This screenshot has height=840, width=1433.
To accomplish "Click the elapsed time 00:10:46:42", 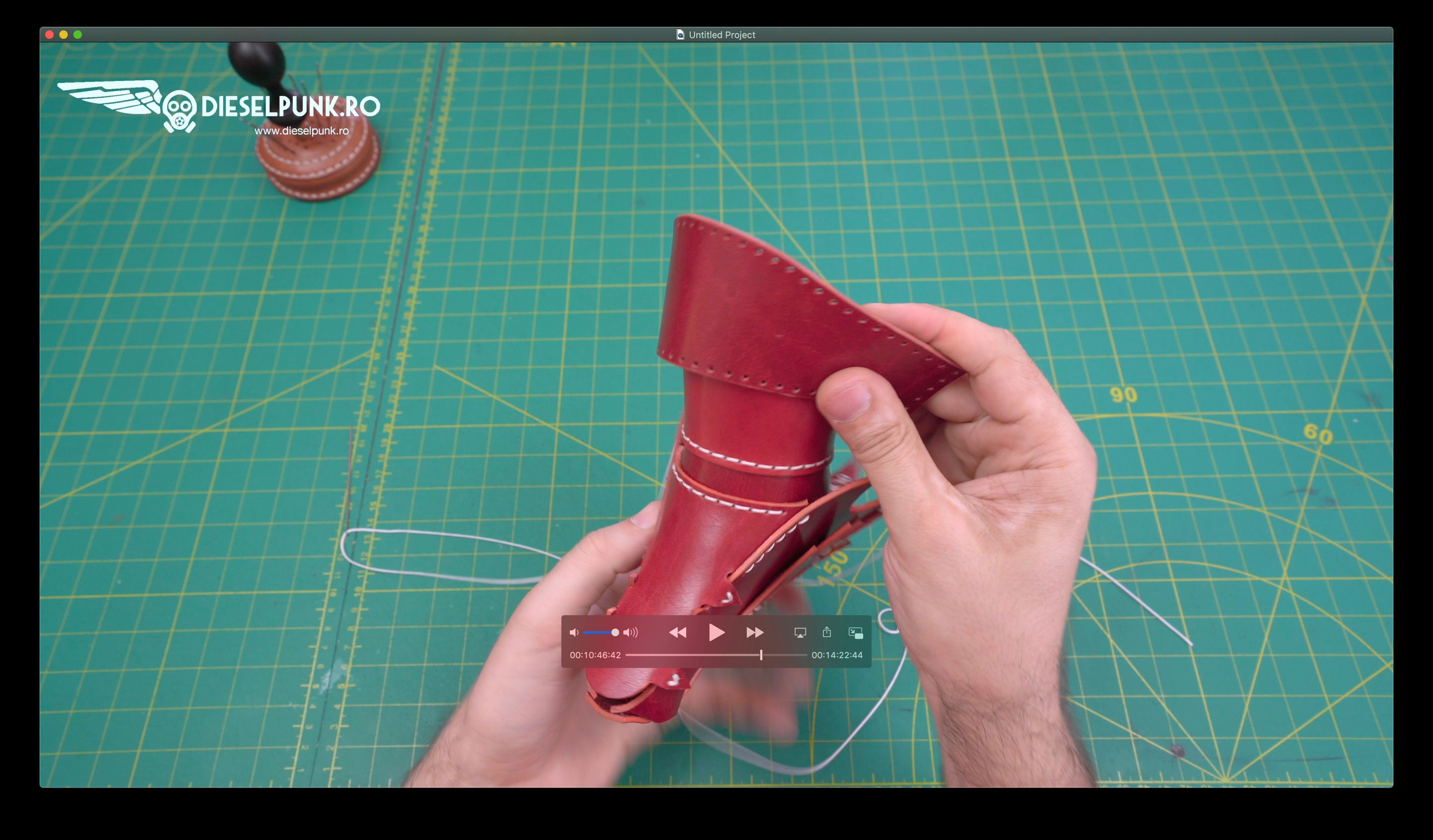I will (x=596, y=655).
